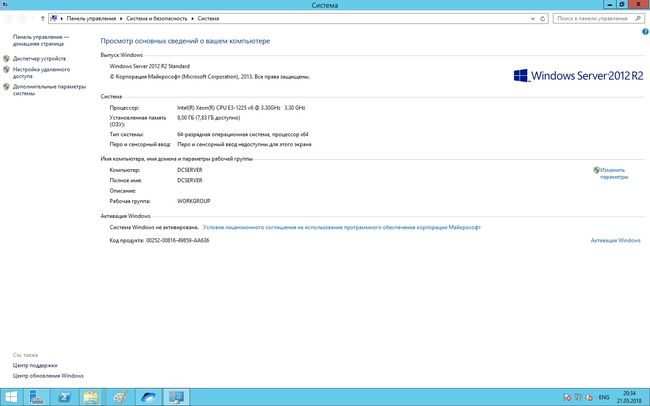Open Paint from the taskbar
Image resolution: width=650 pixels, height=406 pixels.
pyautogui.click(x=120, y=397)
